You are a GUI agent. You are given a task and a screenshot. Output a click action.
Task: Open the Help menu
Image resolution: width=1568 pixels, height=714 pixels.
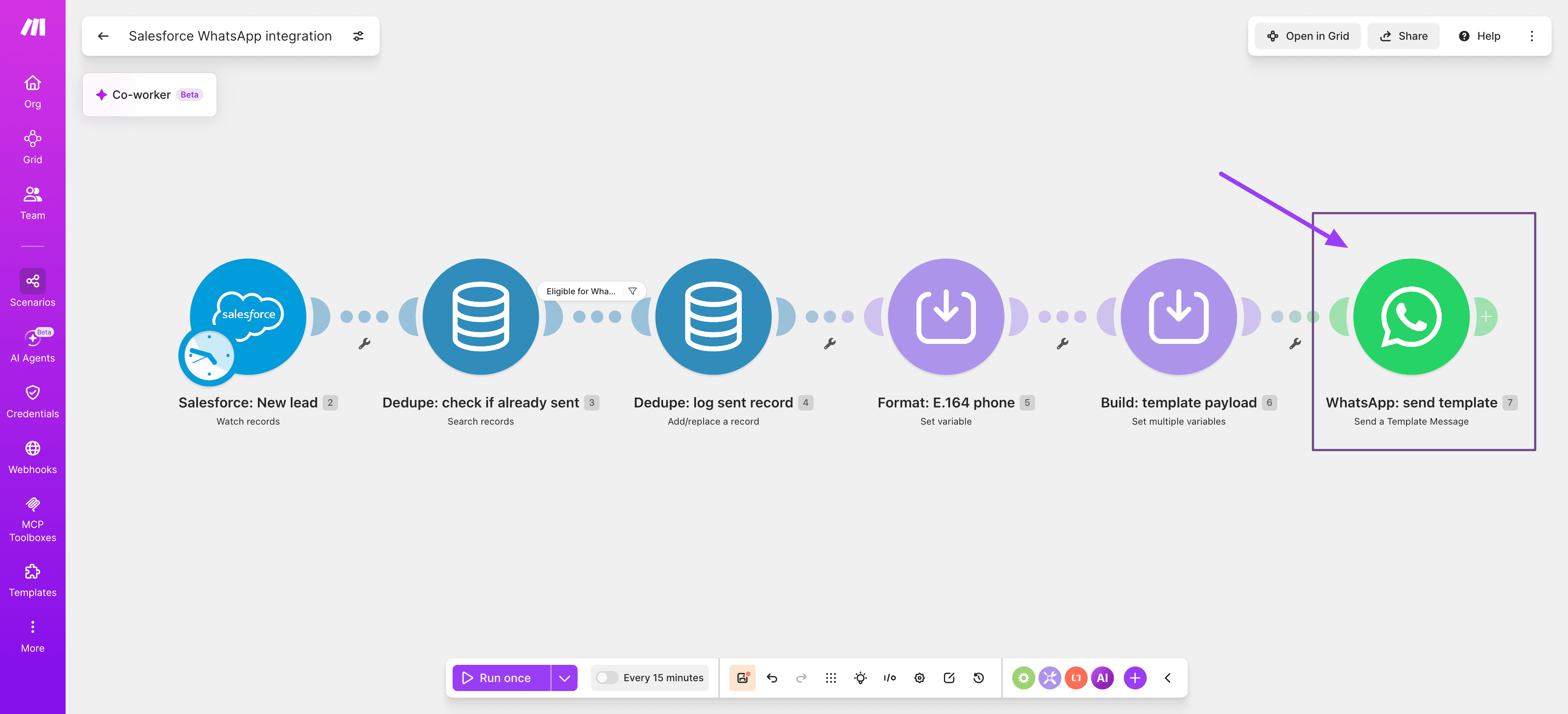pyautogui.click(x=1479, y=36)
